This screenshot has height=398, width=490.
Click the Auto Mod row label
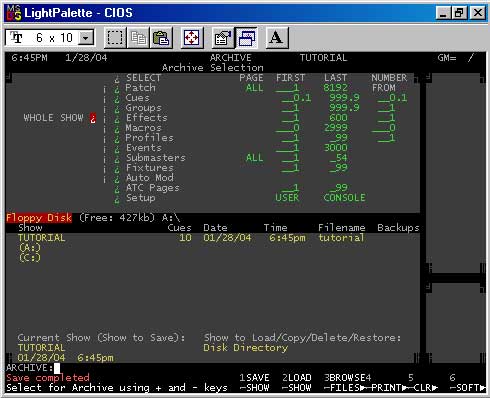pyautogui.click(x=150, y=178)
